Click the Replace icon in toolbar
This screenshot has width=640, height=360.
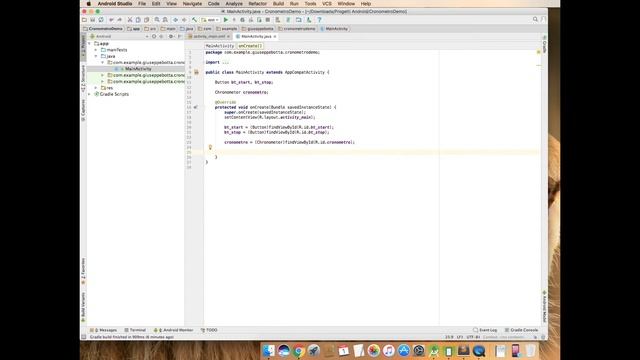[x=165, y=20]
